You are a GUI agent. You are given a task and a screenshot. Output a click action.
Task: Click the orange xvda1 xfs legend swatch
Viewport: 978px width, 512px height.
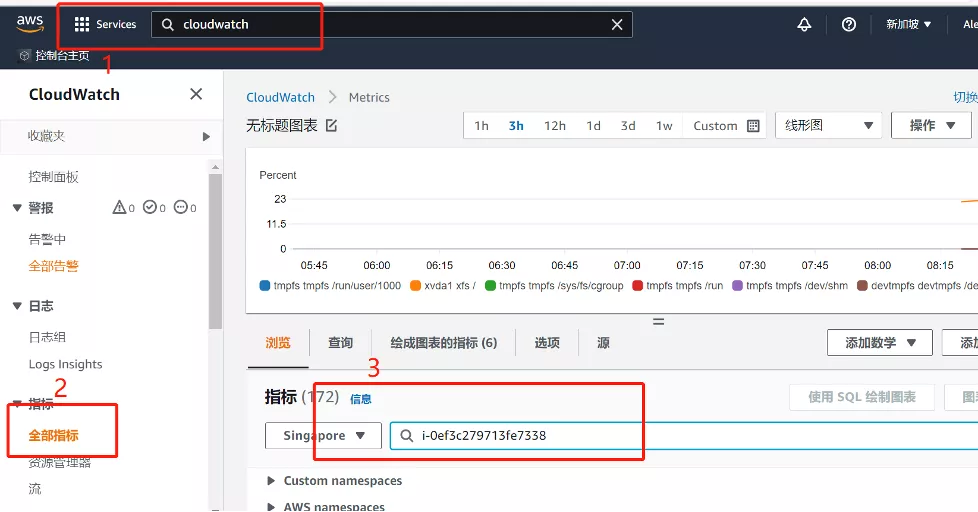click(415, 286)
